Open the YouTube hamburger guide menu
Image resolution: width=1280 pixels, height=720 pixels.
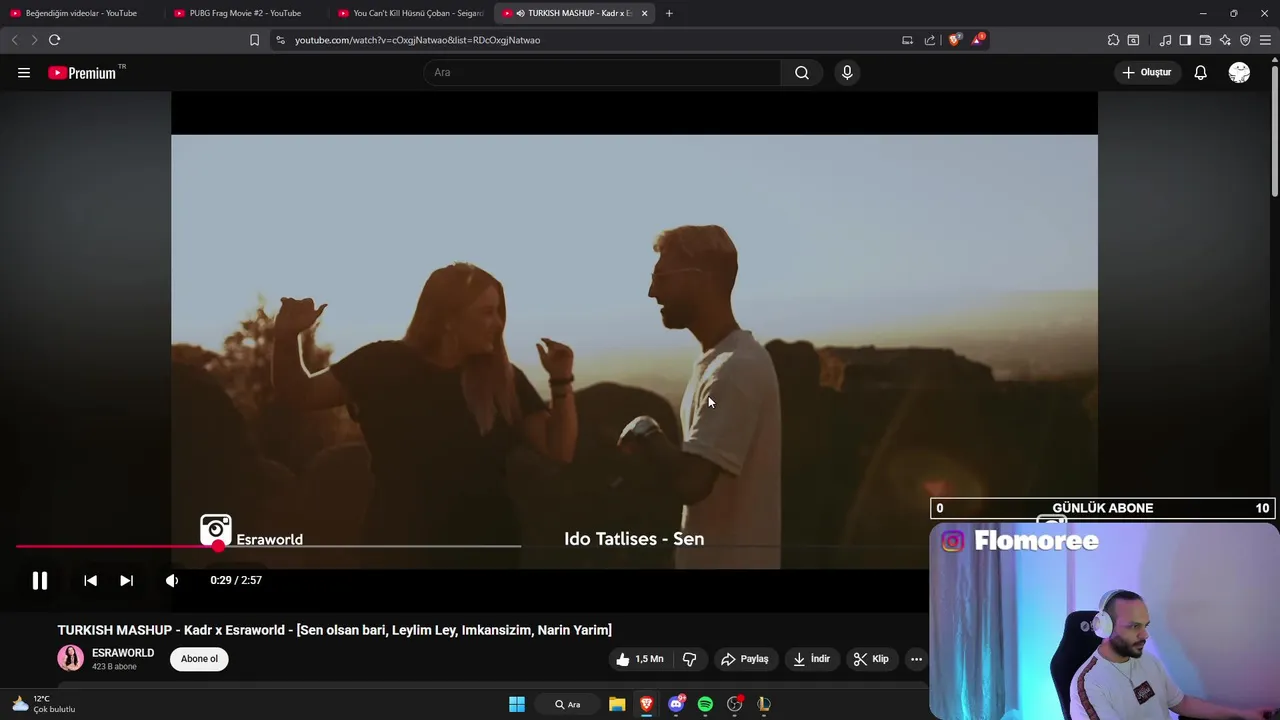tap(24, 73)
